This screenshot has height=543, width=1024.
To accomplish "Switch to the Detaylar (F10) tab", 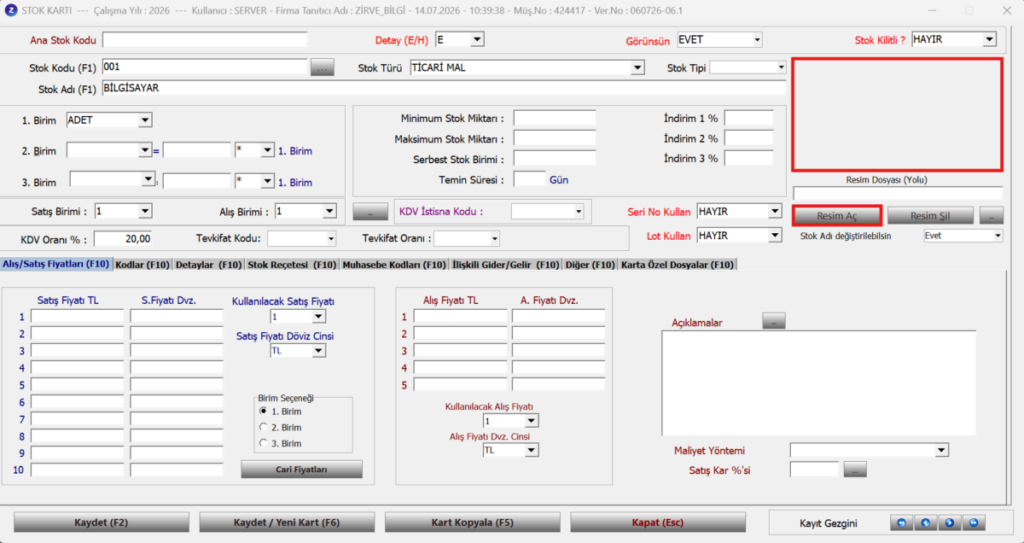I will tap(209, 265).
